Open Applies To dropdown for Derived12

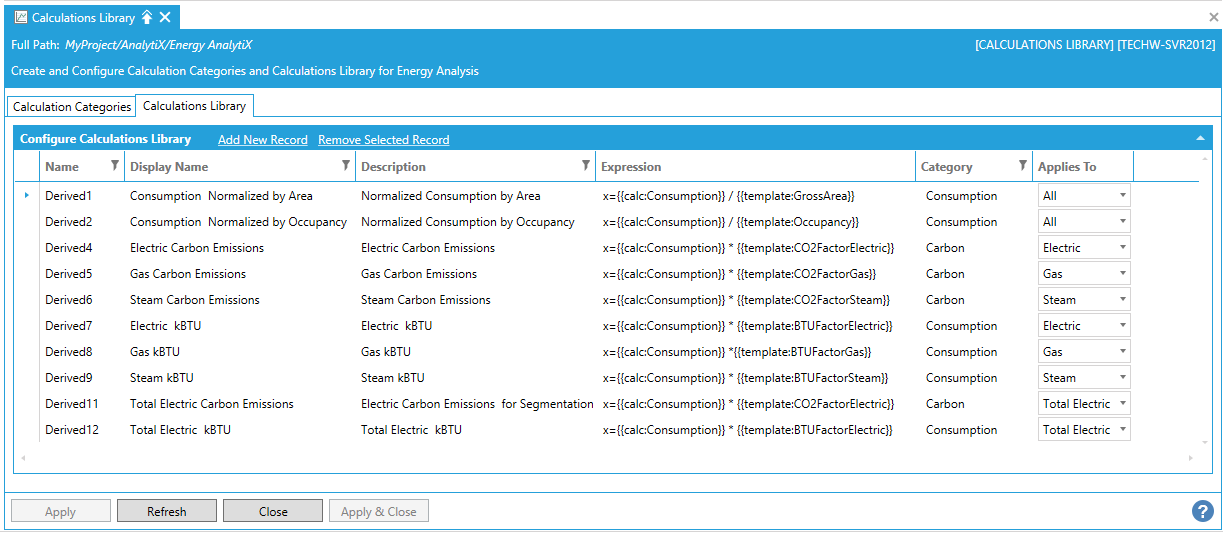1123,430
